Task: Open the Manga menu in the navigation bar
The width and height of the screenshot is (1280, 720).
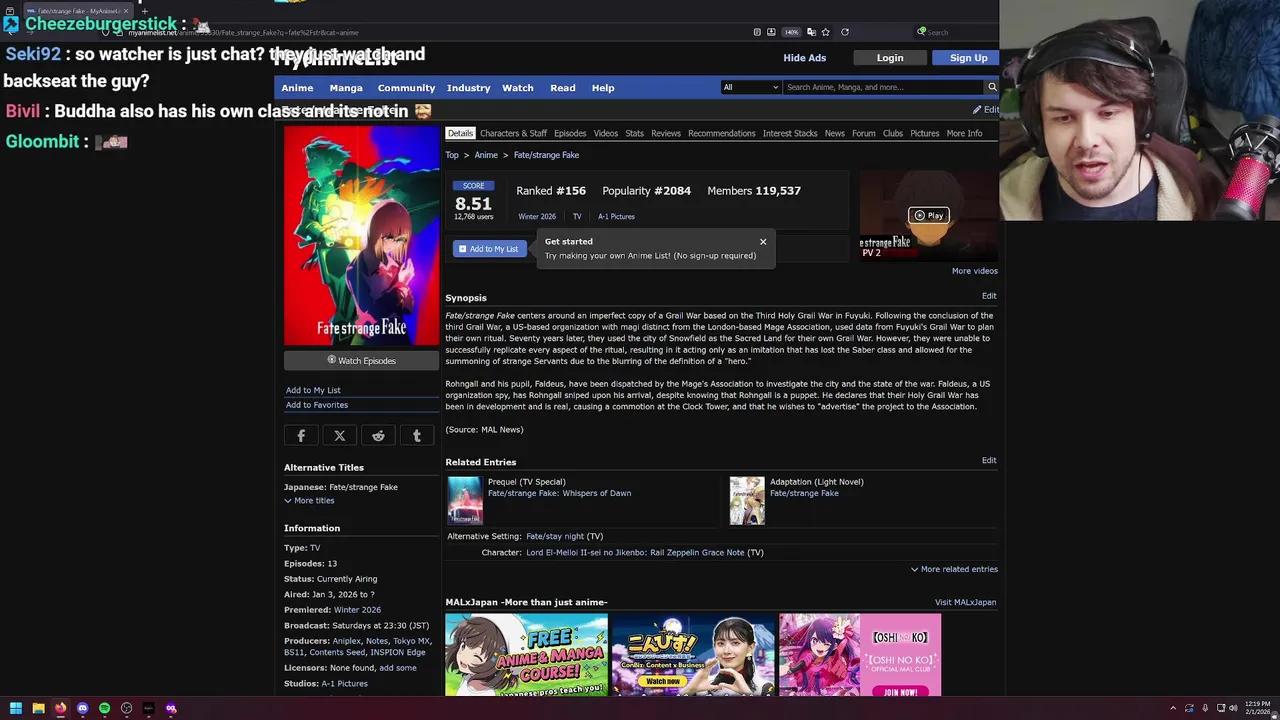Action: (x=346, y=88)
